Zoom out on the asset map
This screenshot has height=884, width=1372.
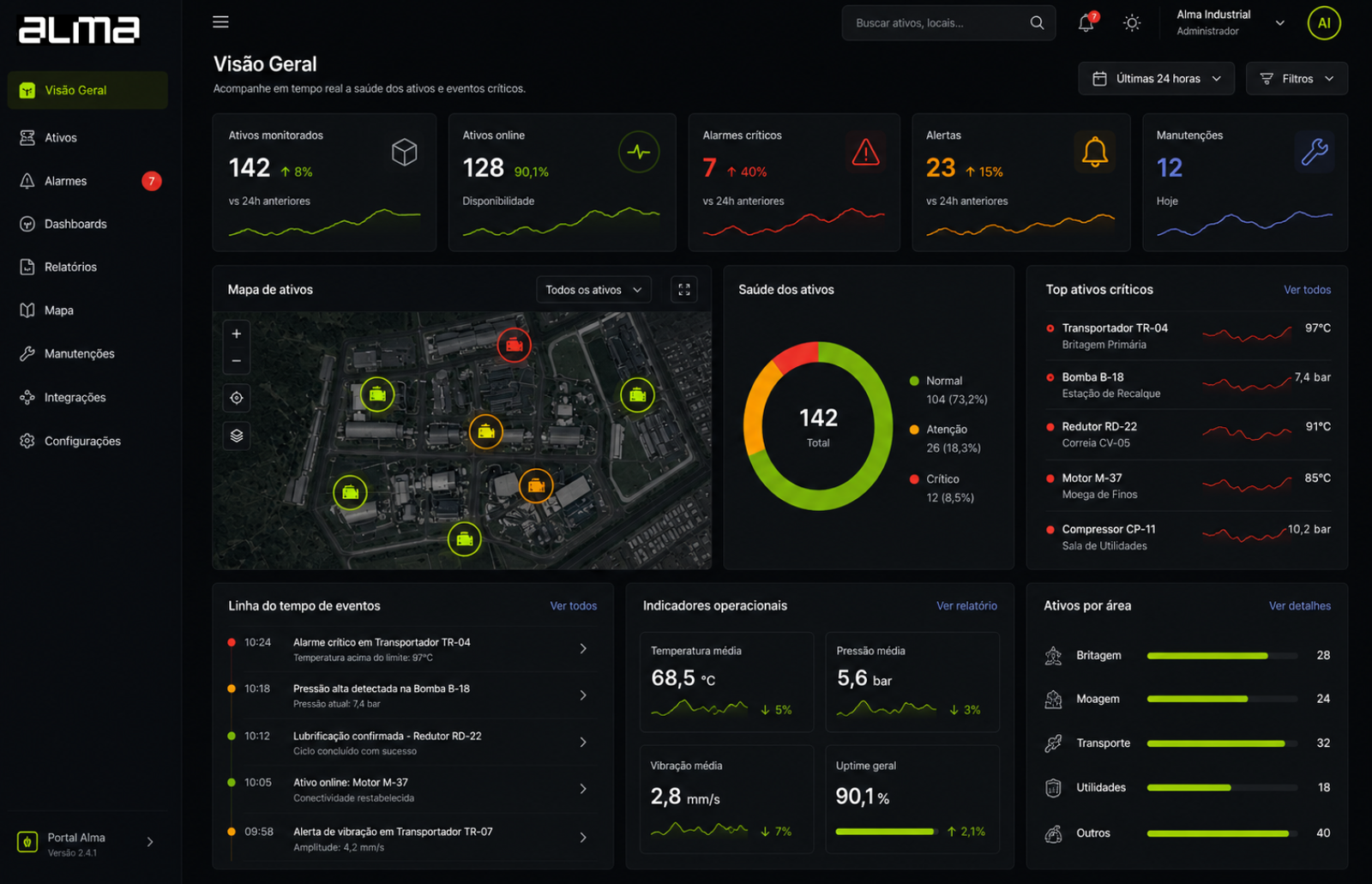(237, 361)
